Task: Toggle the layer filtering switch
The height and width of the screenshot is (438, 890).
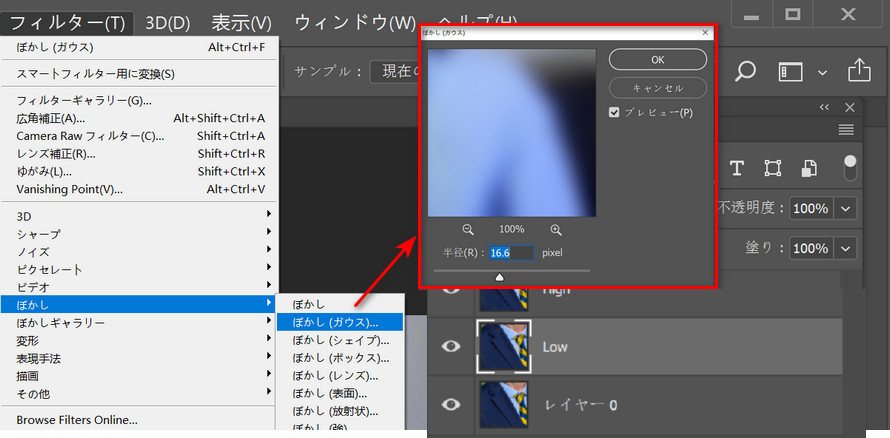Action: point(850,169)
